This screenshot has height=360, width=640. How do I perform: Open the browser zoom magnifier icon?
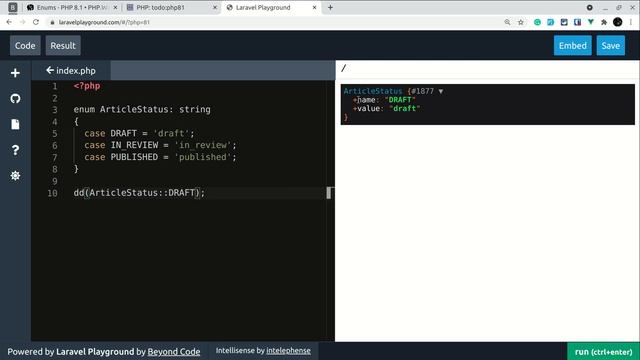point(507,22)
